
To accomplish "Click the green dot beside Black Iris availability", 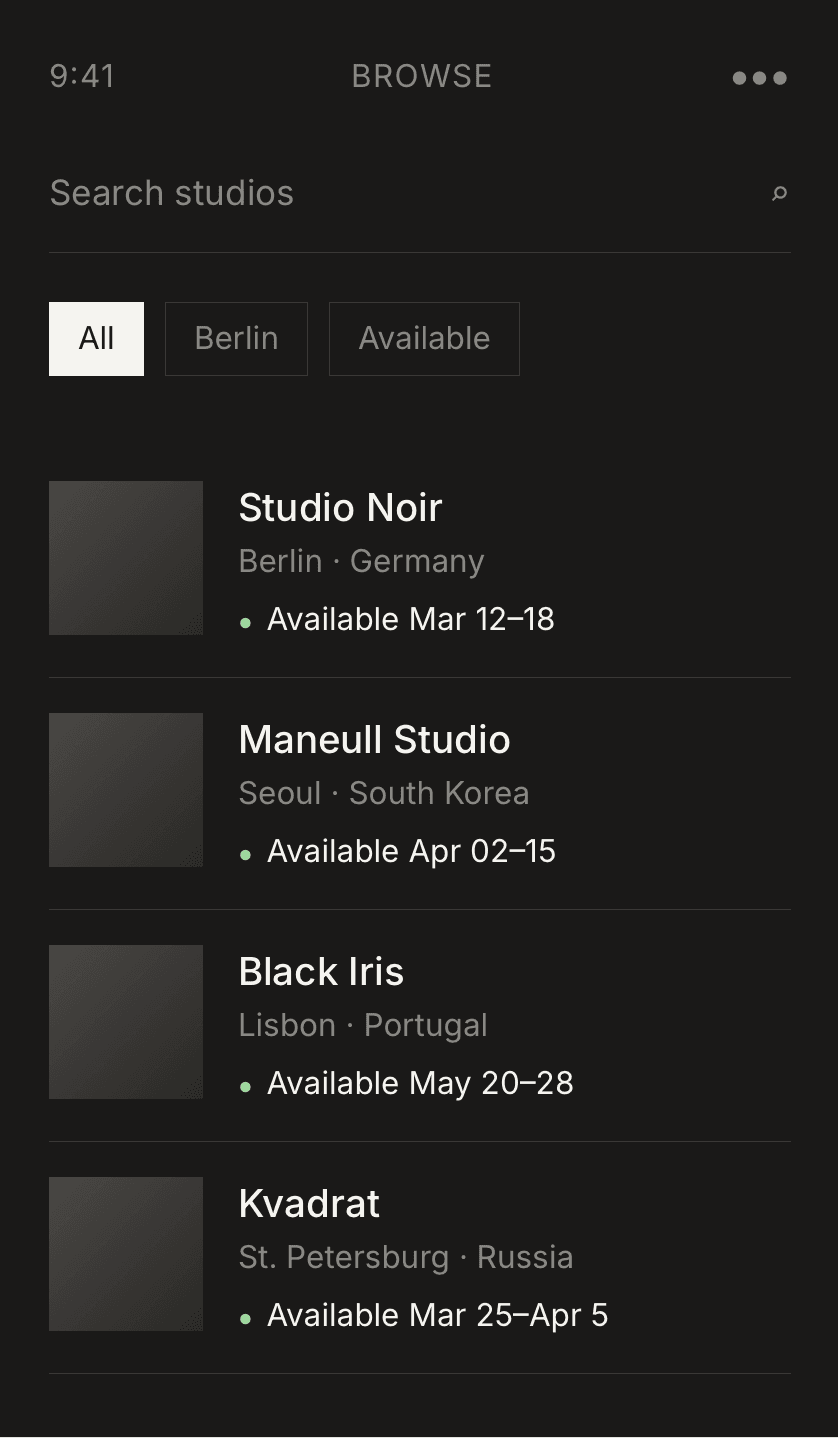I will pos(246,1085).
